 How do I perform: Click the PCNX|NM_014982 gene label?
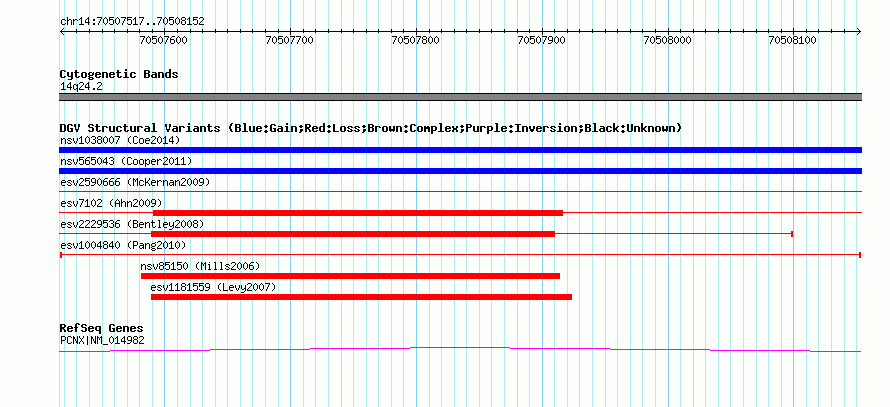coord(102,341)
